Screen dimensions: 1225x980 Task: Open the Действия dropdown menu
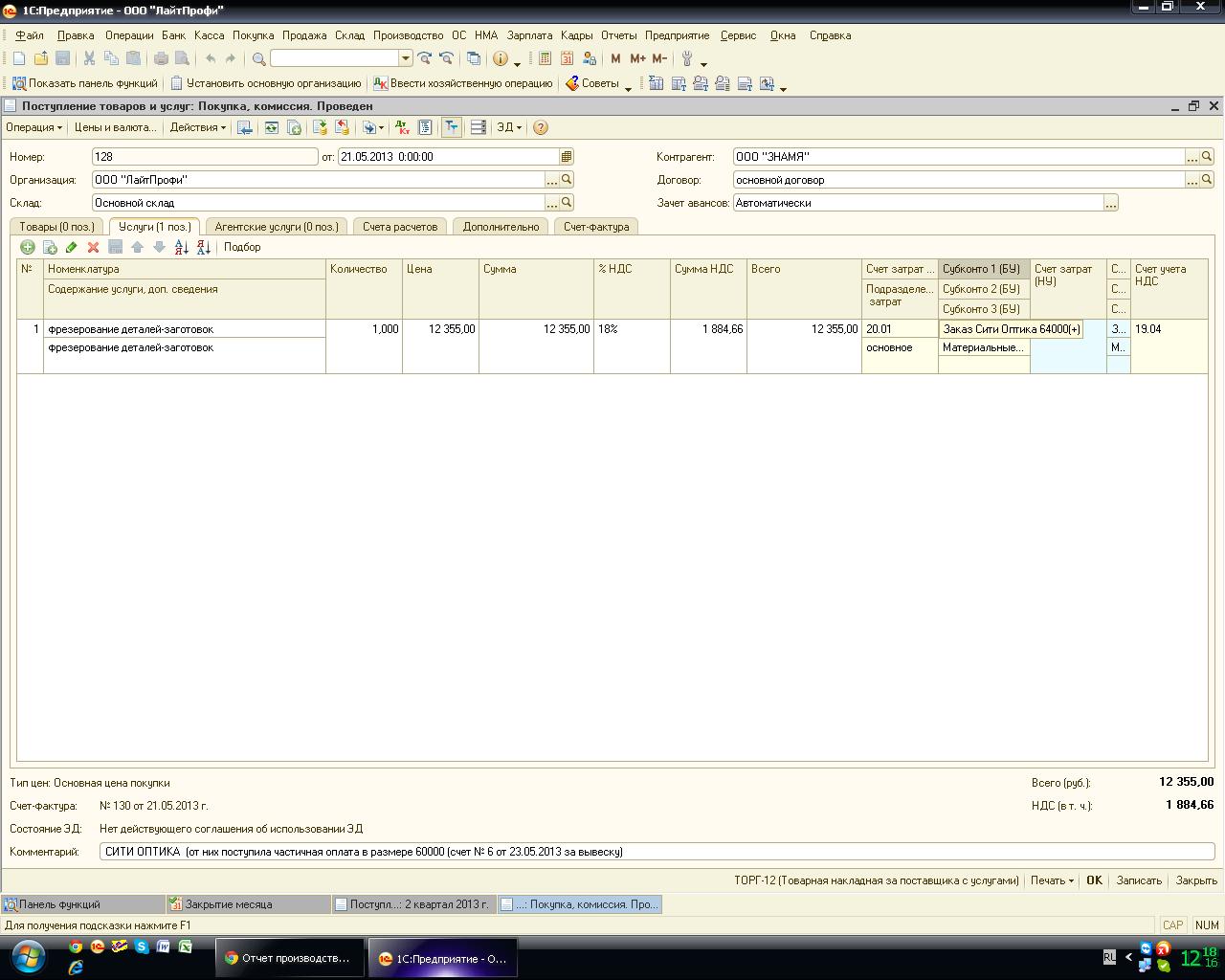(197, 127)
